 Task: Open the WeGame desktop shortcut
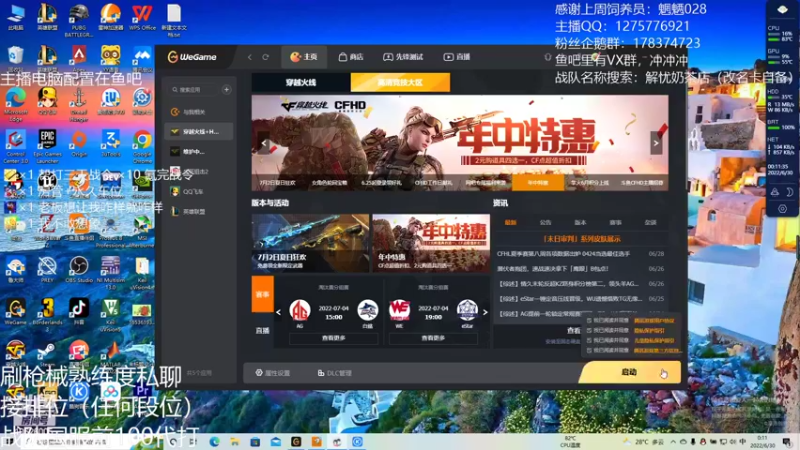tap(16, 312)
